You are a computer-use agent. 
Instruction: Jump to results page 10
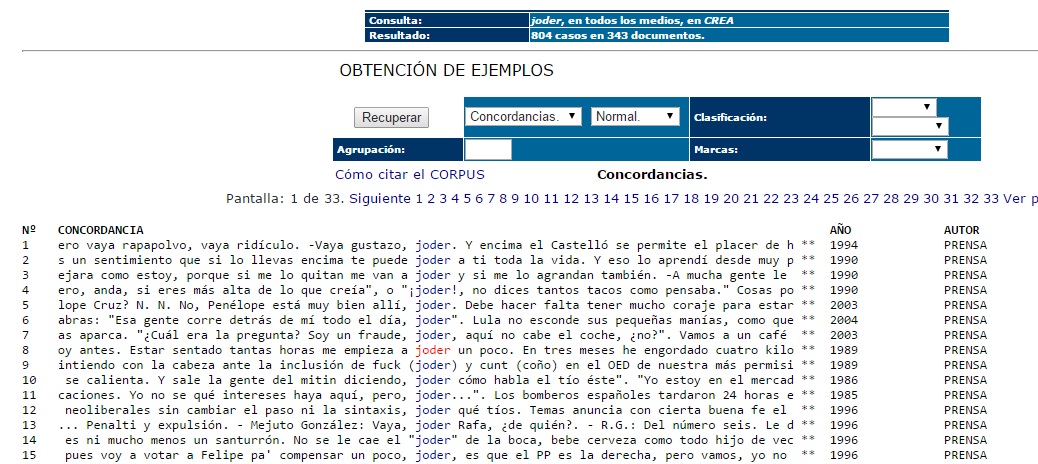[531, 198]
